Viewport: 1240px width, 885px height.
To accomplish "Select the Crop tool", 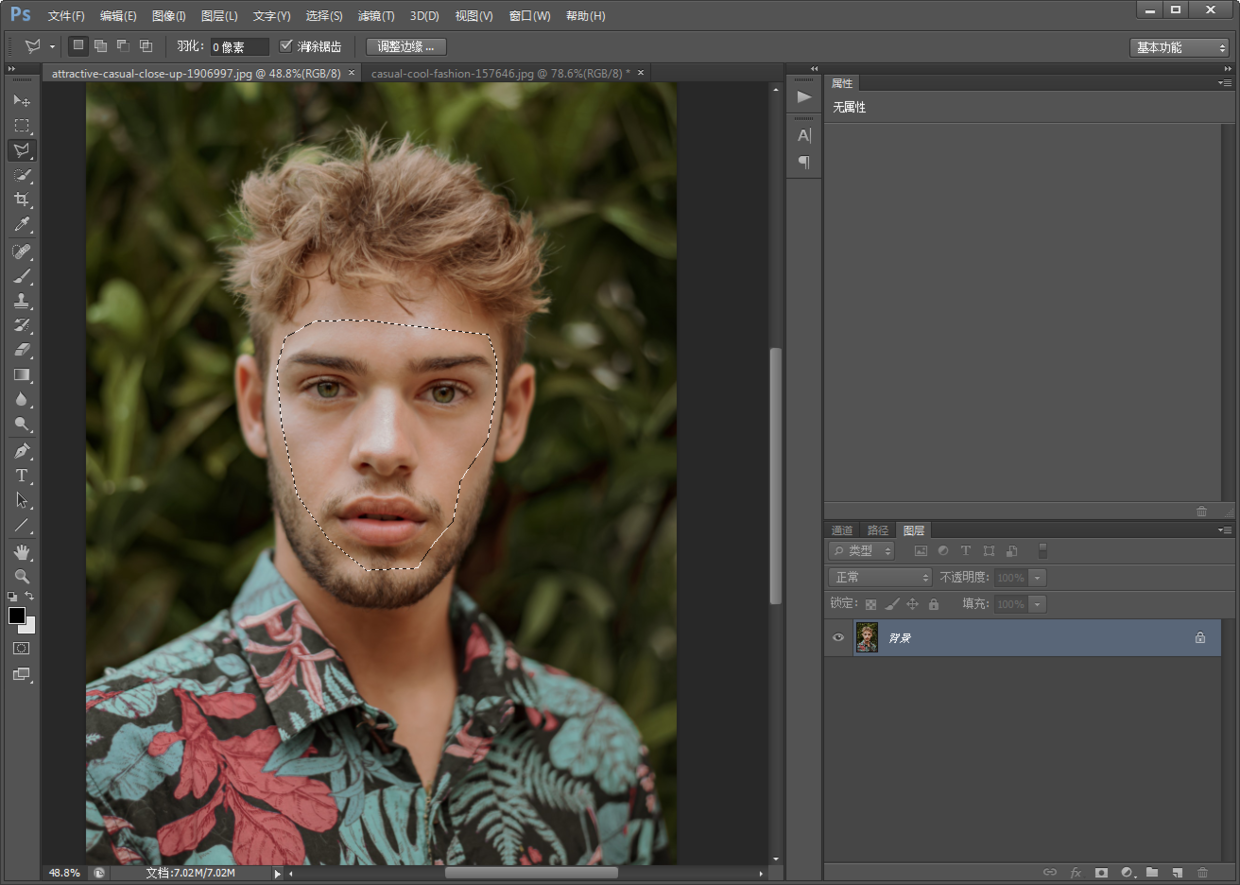I will tap(21, 200).
